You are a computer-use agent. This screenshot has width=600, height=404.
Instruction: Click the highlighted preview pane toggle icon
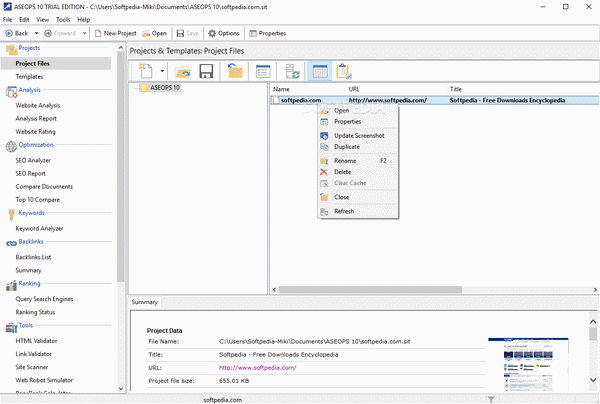pyautogui.click(x=320, y=71)
